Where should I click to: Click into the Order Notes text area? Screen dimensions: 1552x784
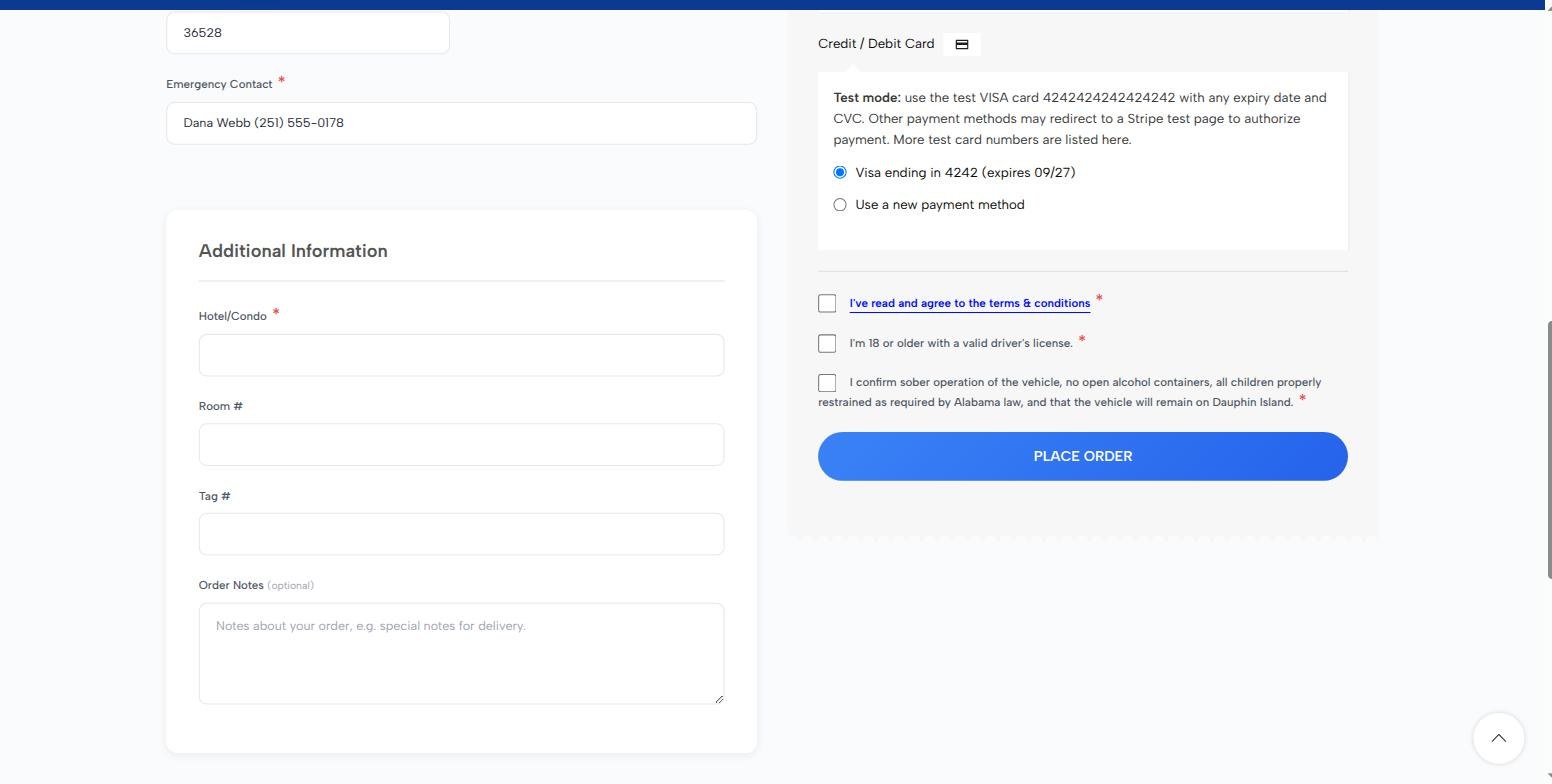click(461, 654)
